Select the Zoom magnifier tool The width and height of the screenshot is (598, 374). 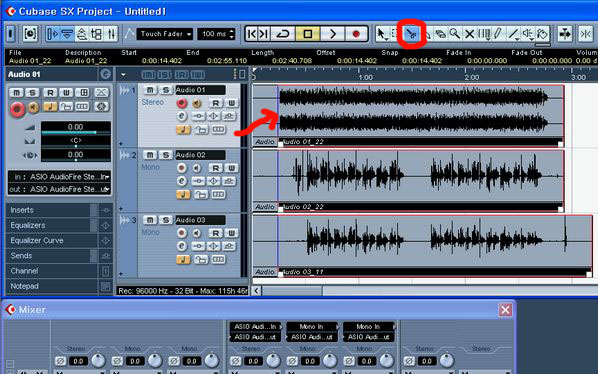coord(455,34)
